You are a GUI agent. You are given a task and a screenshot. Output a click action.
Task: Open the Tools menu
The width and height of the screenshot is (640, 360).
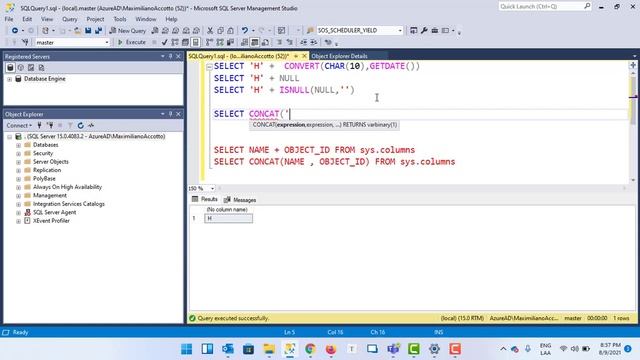120,19
